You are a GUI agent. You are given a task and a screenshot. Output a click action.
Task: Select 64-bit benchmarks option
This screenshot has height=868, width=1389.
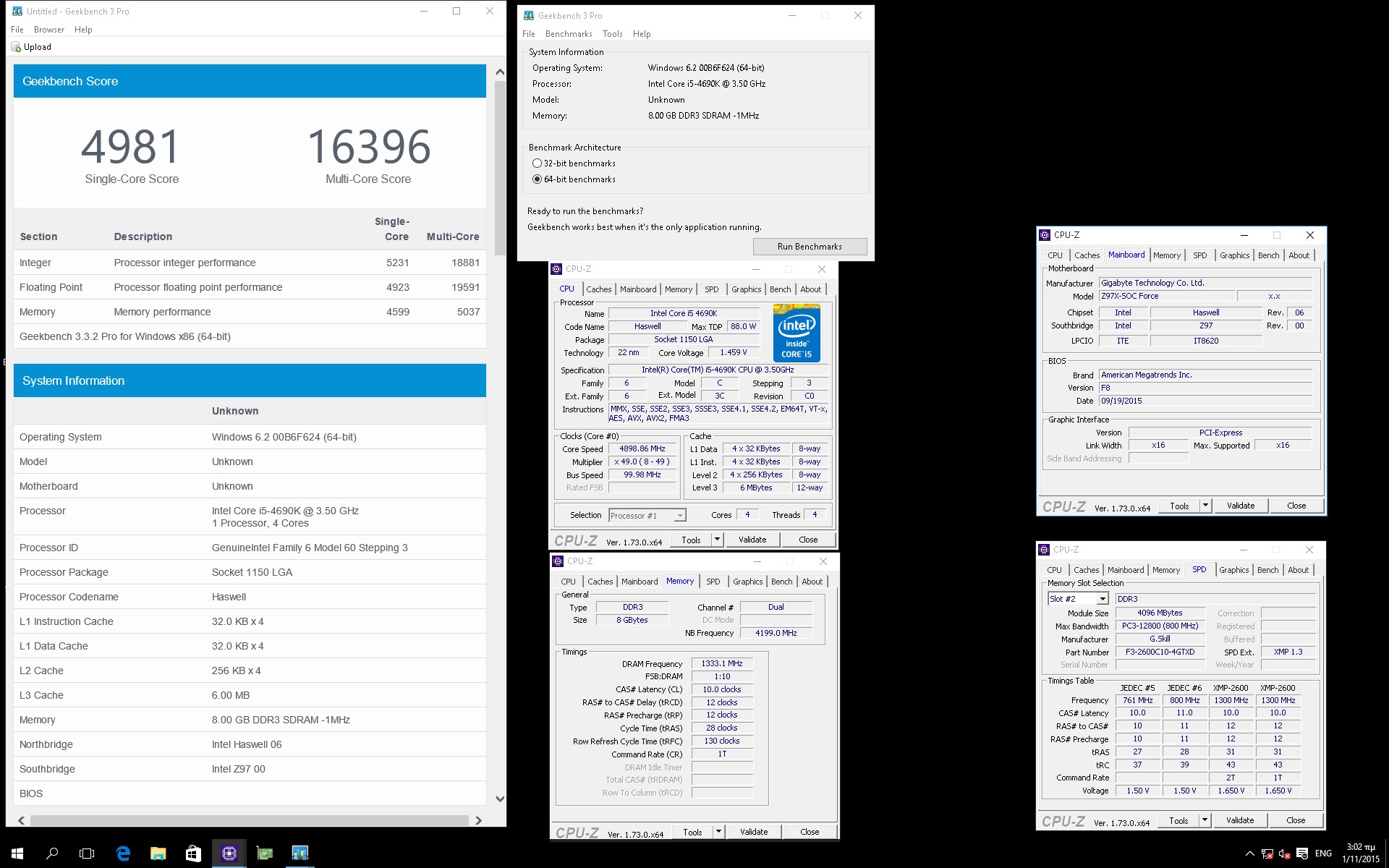click(x=537, y=179)
